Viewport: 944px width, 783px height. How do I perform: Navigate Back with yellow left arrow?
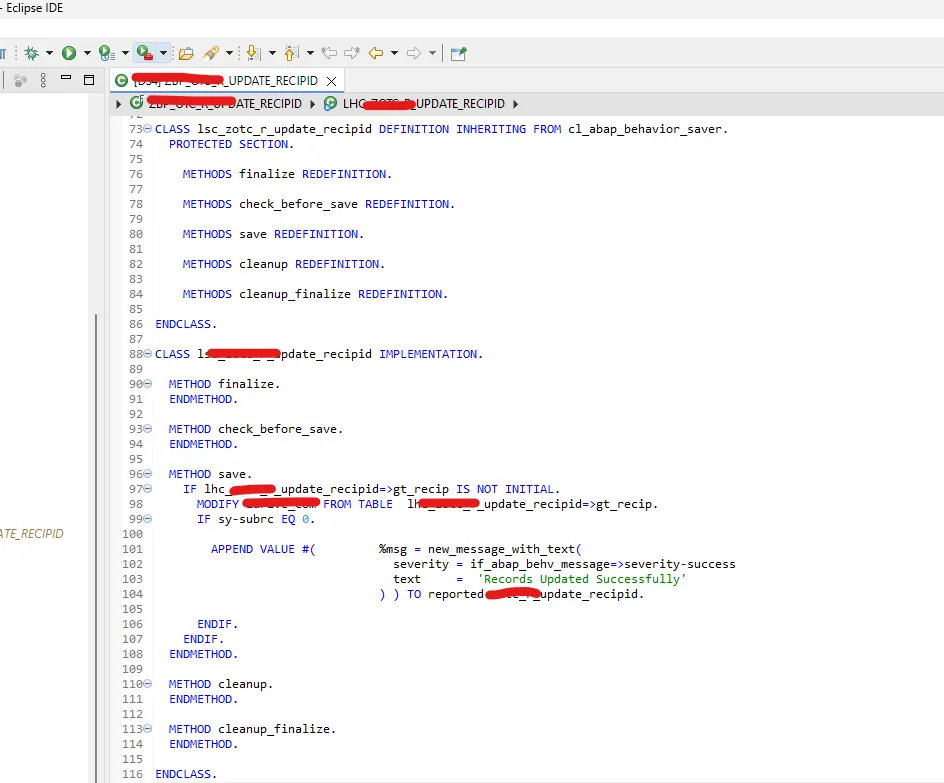click(x=376, y=53)
